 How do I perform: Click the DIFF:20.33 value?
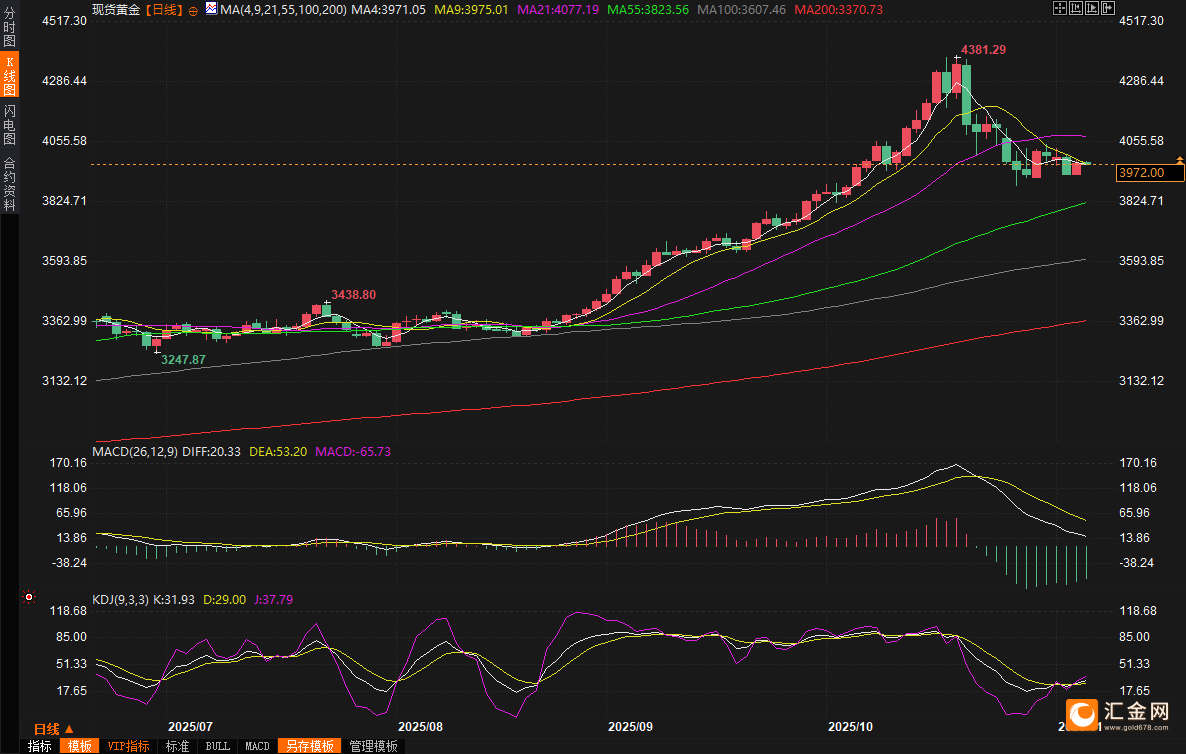[x=211, y=451]
